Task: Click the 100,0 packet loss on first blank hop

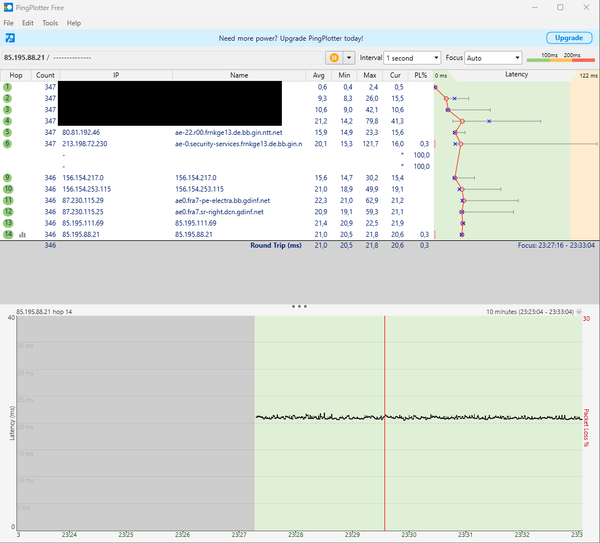Action: coord(422,155)
